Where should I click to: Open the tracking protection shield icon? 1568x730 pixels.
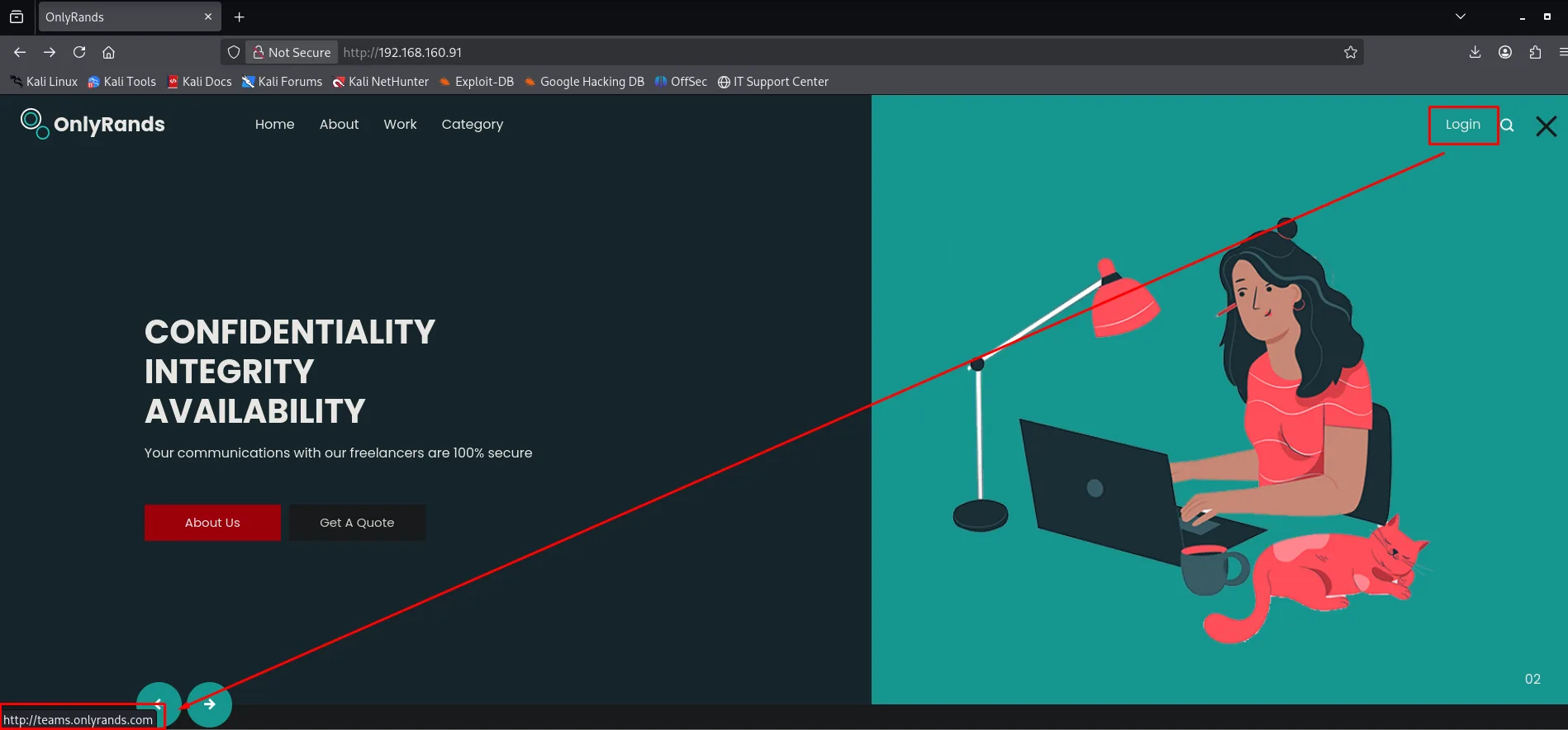(234, 52)
